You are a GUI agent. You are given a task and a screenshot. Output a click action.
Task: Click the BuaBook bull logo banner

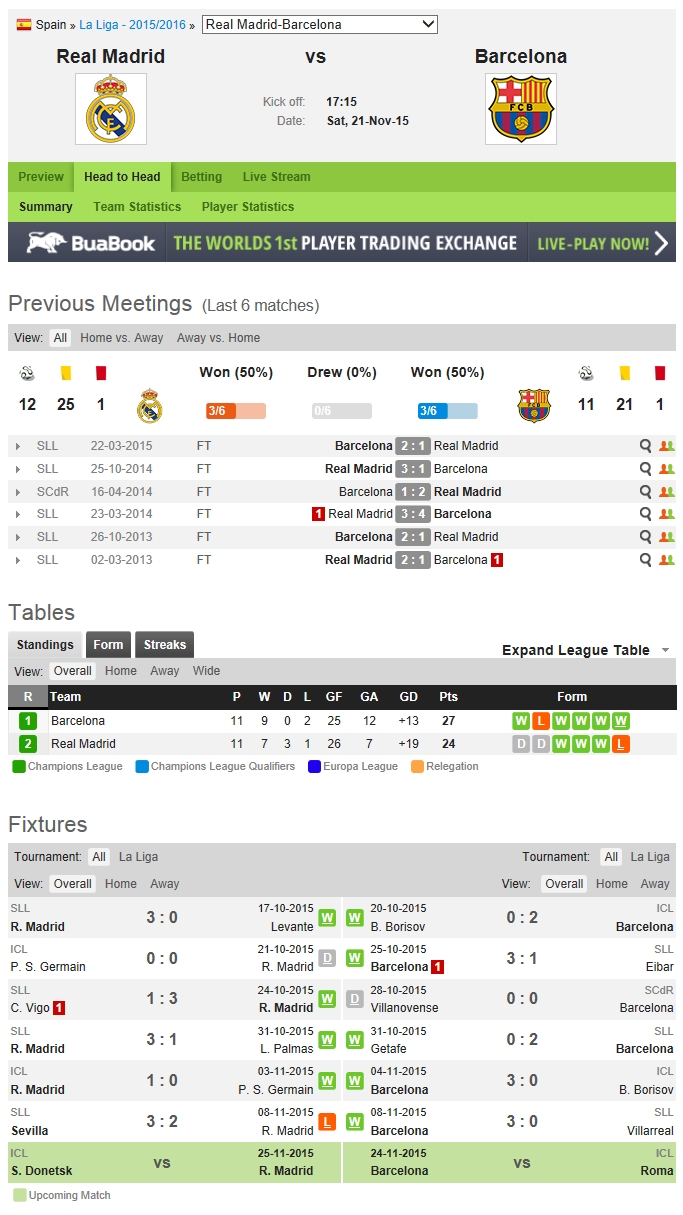pyautogui.click(x=90, y=243)
